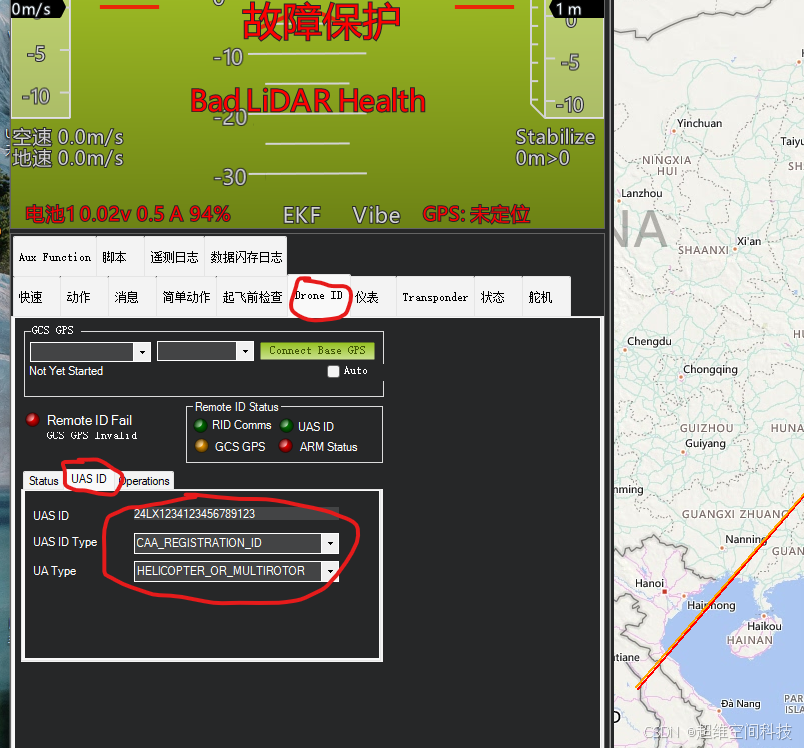This screenshot has height=748, width=804.
Task: Expand the first GCS GPS port dropdown
Action: [142, 352]
